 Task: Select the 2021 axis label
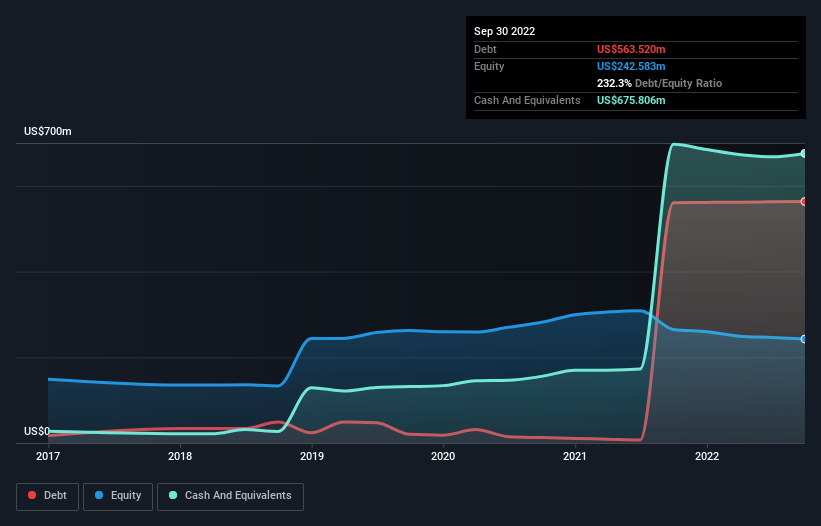(x=575, y=456)
